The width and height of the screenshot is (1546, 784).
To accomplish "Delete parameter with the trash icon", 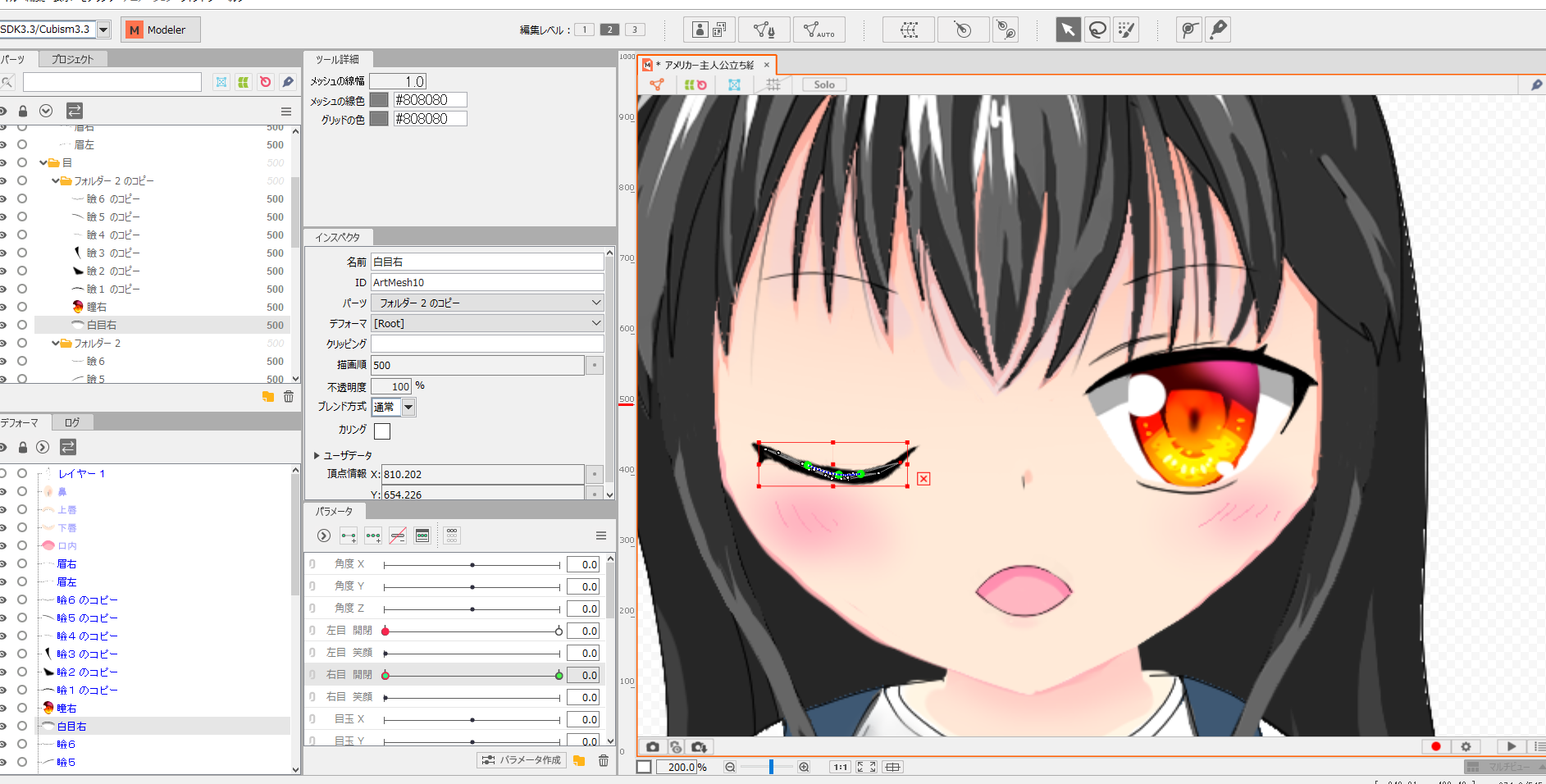I will point(604,760).
